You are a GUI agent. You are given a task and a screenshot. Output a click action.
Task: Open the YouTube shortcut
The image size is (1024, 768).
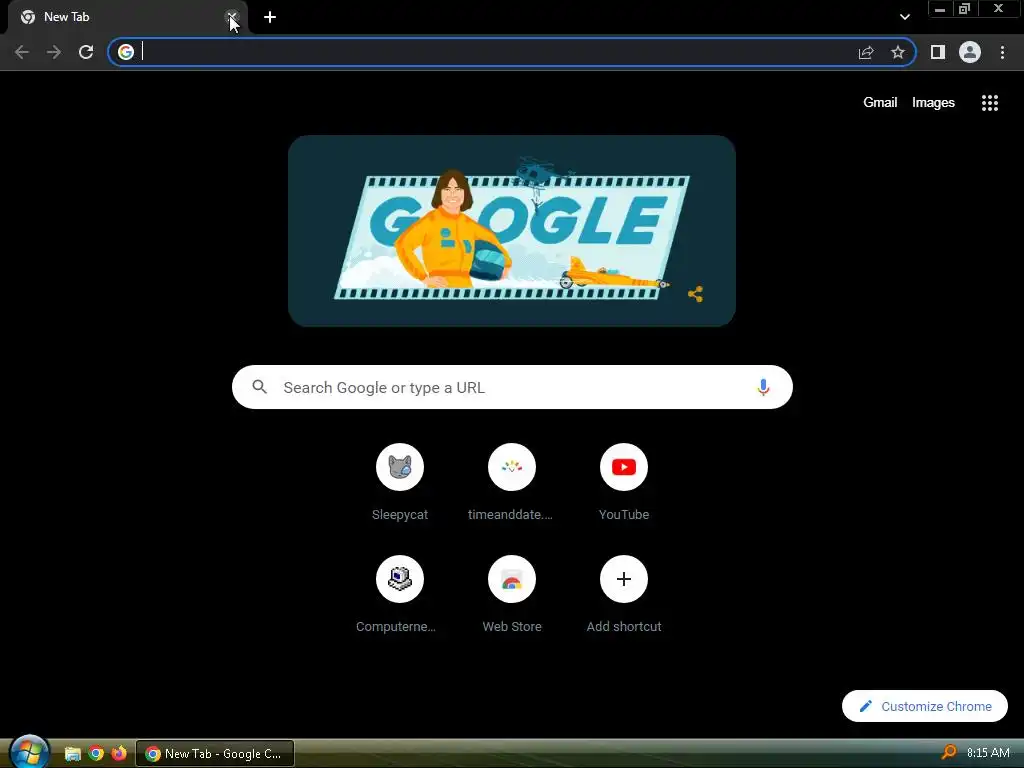[x=624, y=467]
